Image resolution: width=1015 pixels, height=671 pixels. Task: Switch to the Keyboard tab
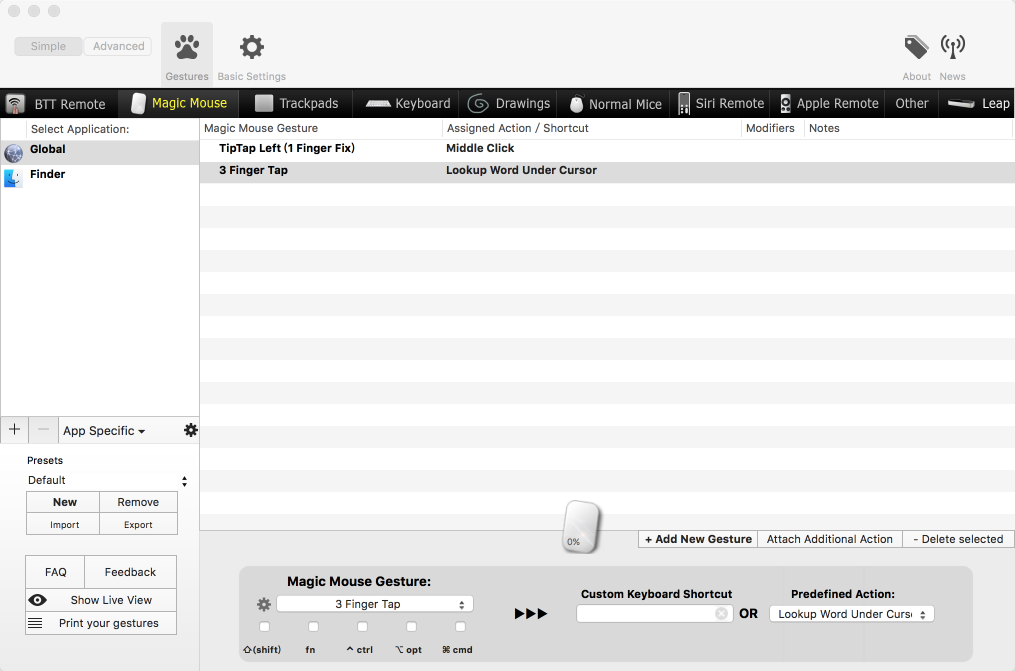coord(408,103)
